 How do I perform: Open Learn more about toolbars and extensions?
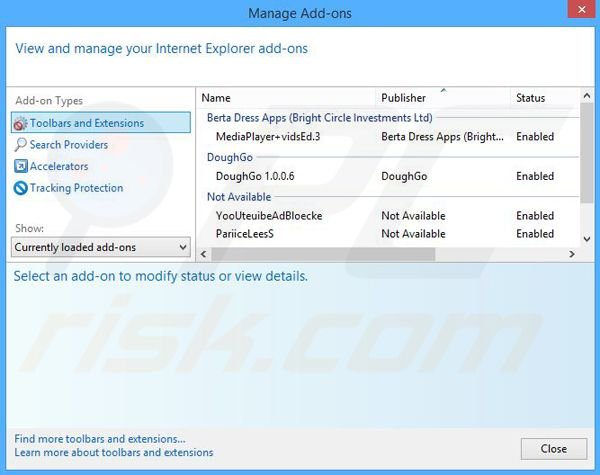(x=114, y=452)
